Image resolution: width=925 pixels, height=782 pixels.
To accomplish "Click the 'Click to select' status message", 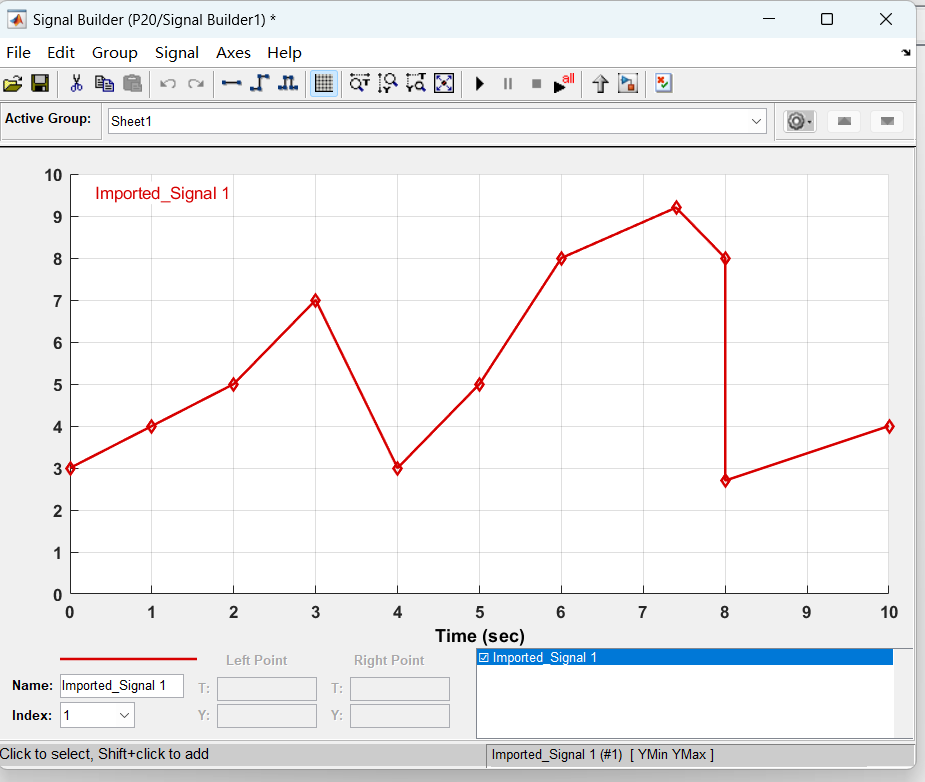I will (x=104, y=754).
